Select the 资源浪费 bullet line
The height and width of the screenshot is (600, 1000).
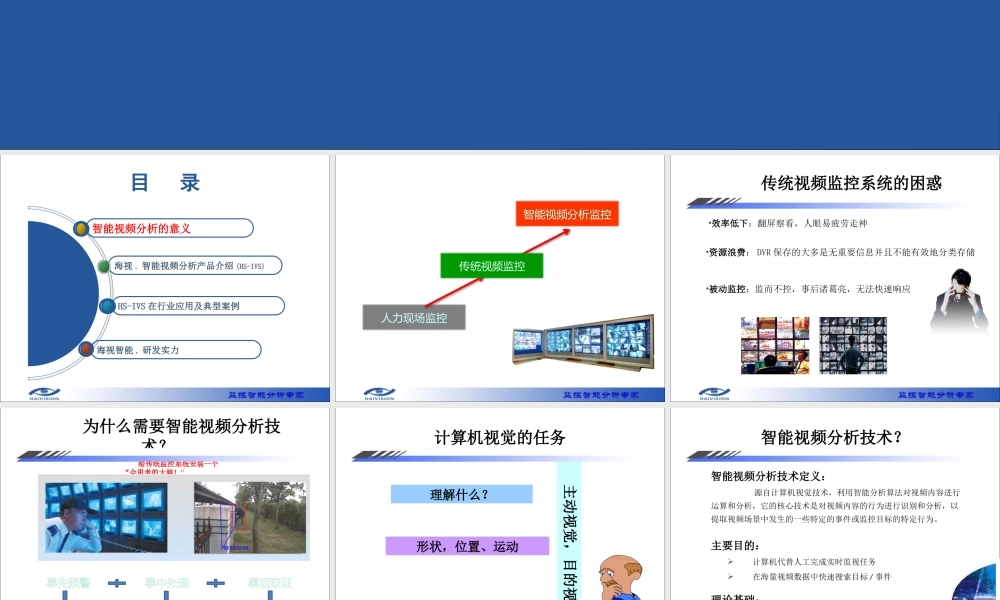click(841, 252)
